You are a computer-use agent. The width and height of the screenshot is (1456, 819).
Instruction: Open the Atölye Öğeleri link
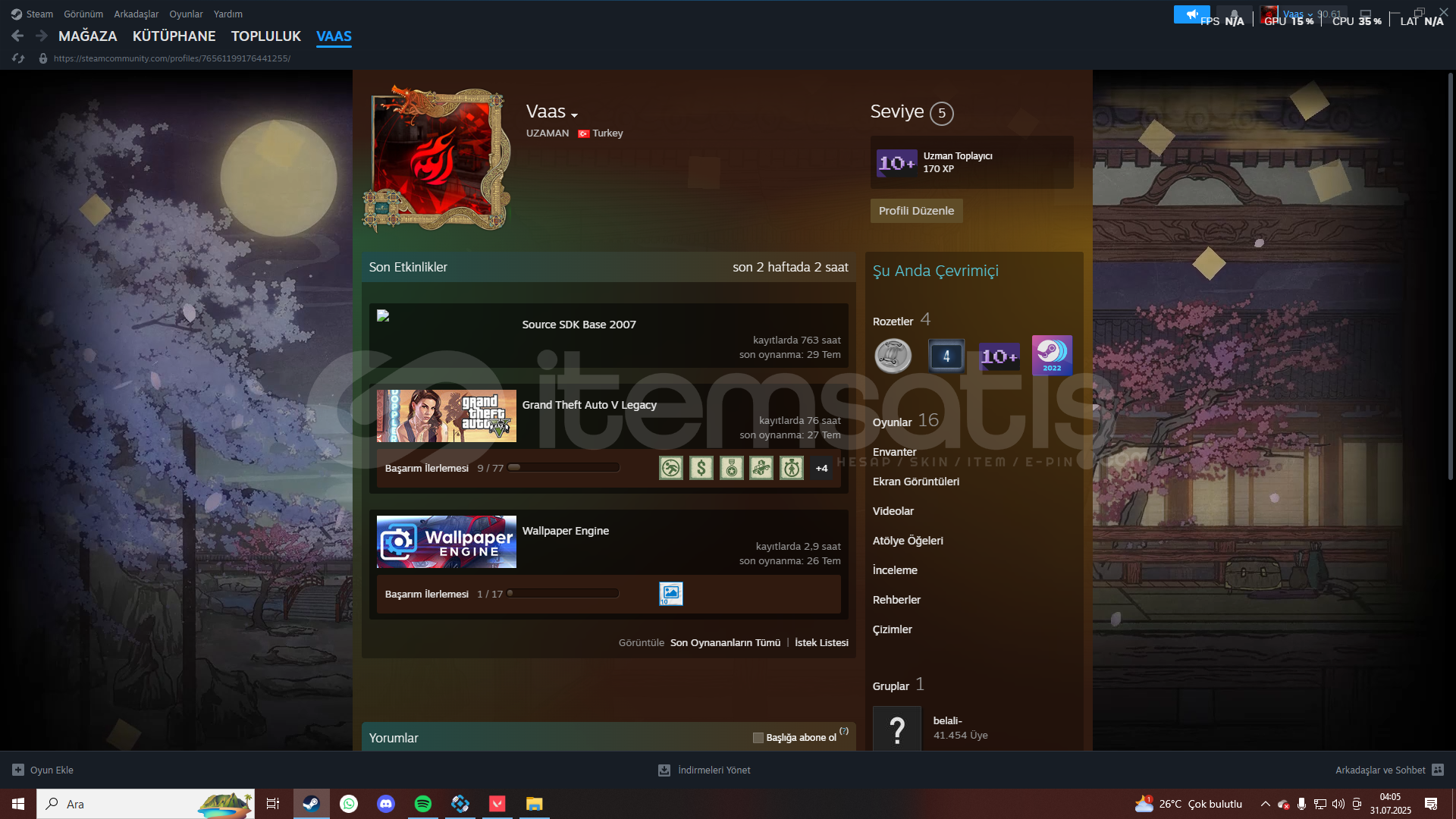point(908,541)
